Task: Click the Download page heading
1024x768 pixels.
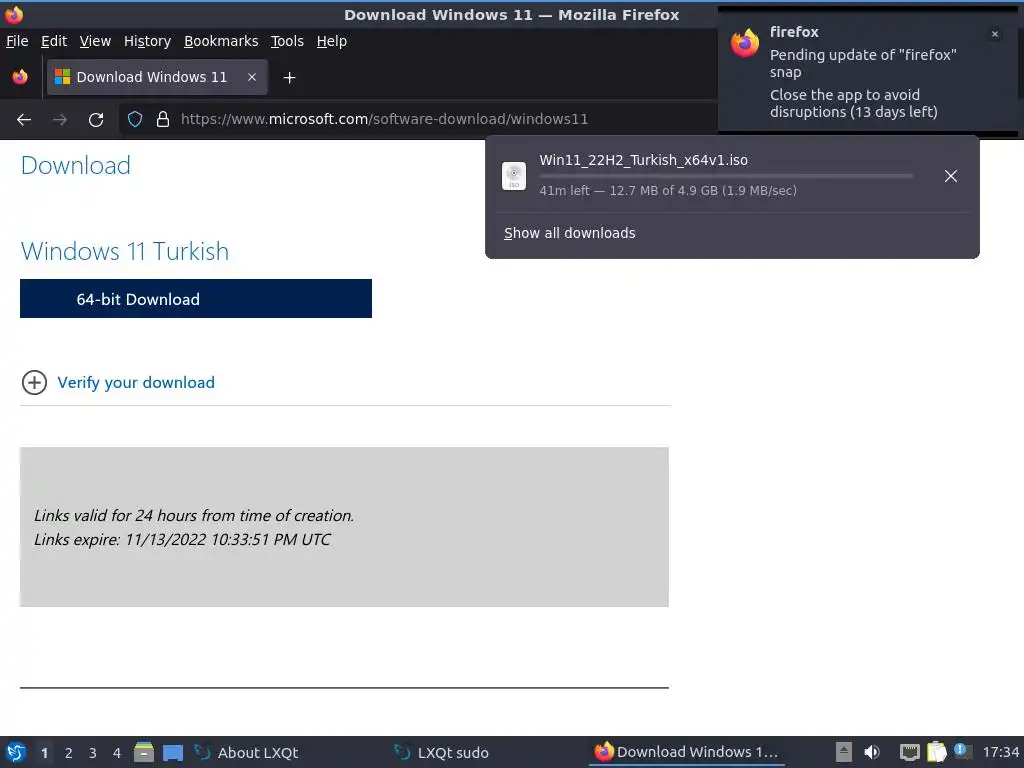Action: point(76,165)
